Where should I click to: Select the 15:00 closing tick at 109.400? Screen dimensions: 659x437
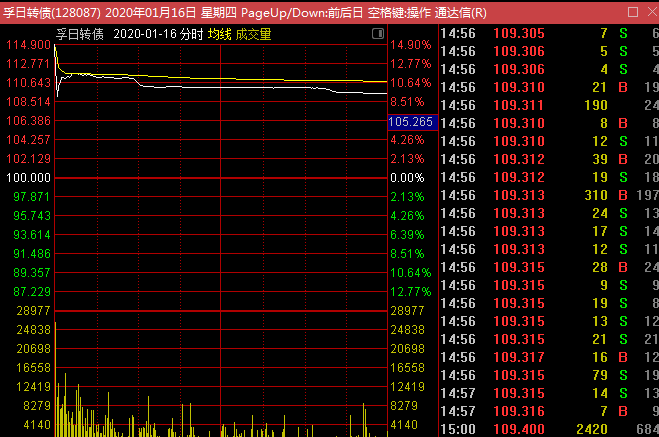549,429
